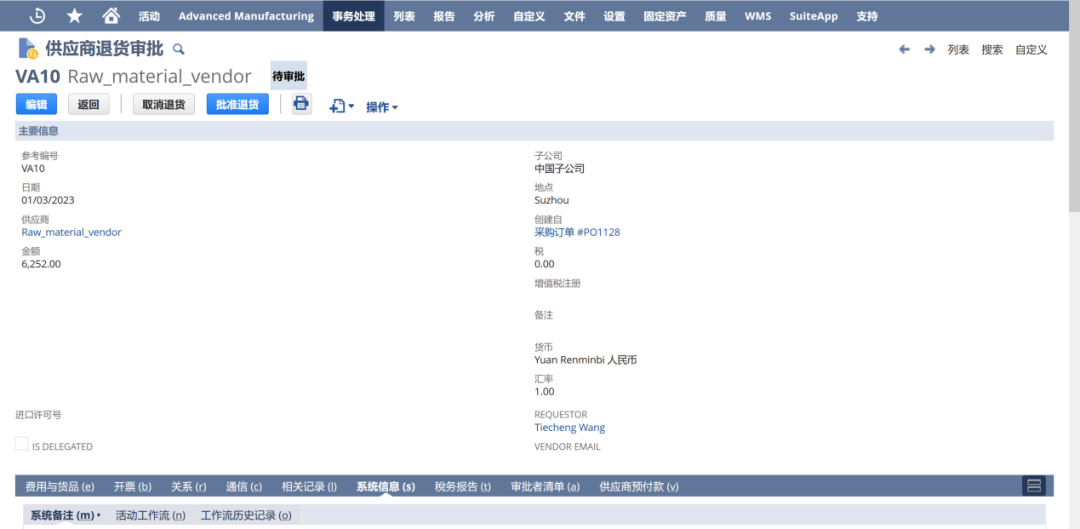
Task: Select the 系统信息 (s) tab
Action: 386,486
